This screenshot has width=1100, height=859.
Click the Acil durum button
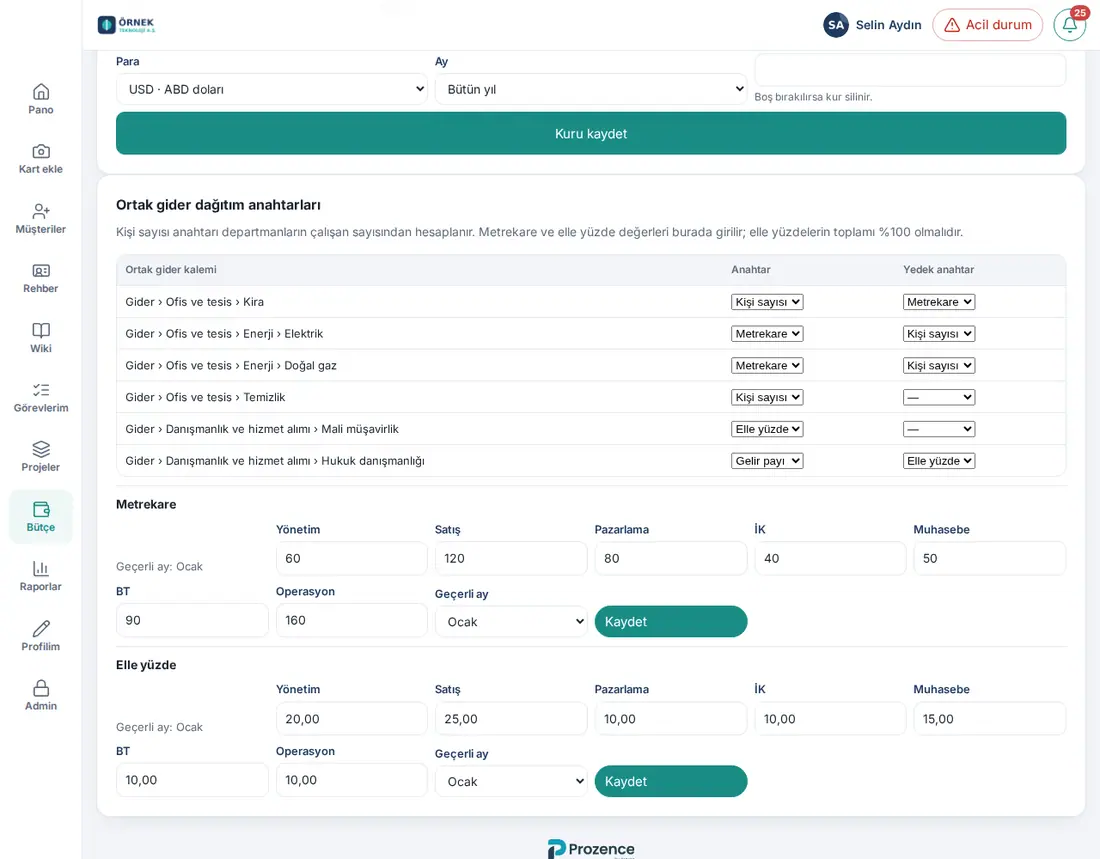987,25
